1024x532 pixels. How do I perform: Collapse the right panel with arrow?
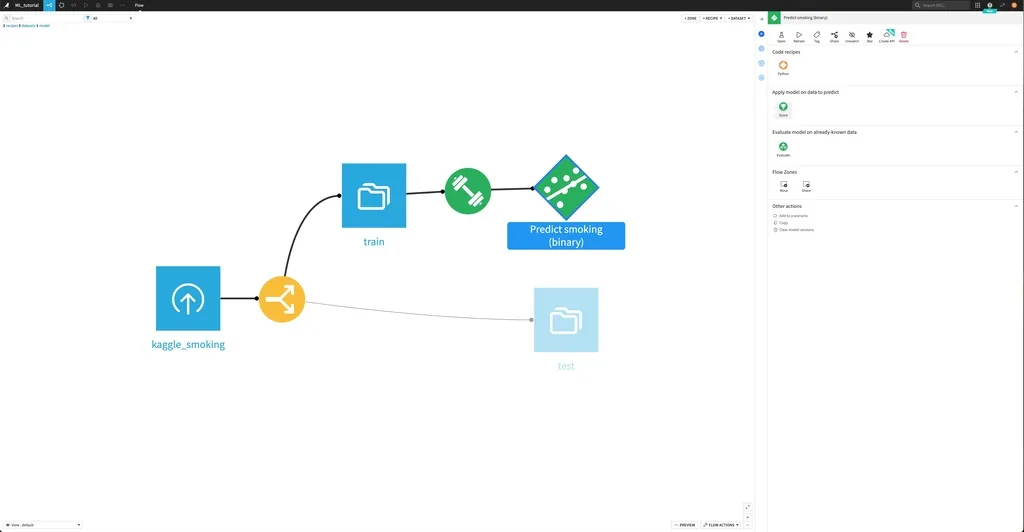point(761,19)
